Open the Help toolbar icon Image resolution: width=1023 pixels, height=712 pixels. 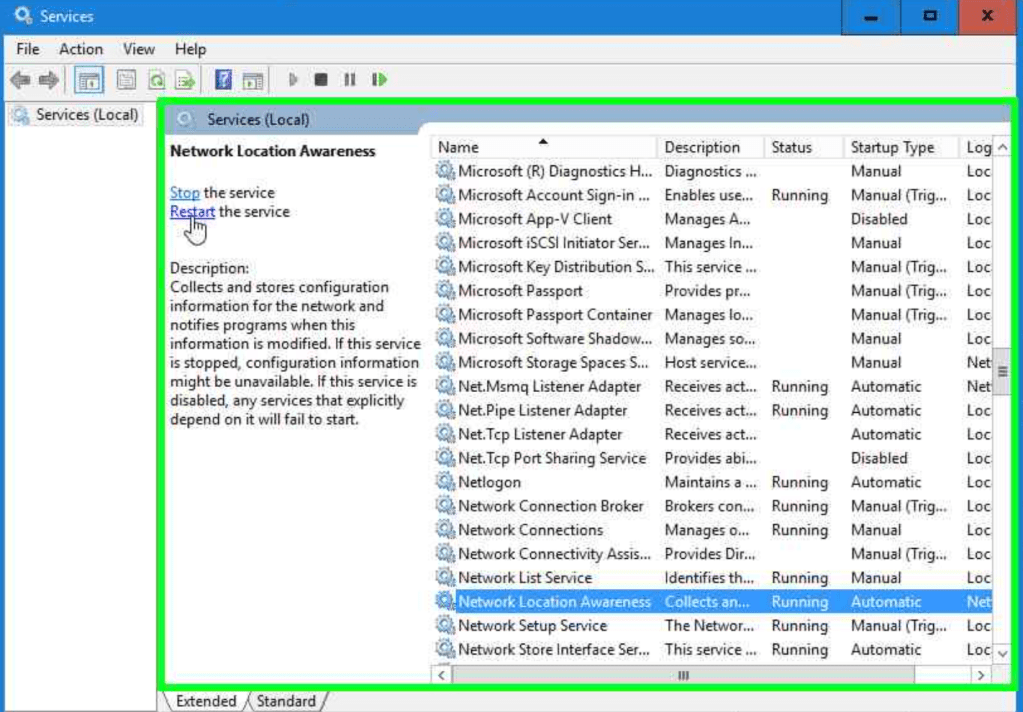point(224,80)
